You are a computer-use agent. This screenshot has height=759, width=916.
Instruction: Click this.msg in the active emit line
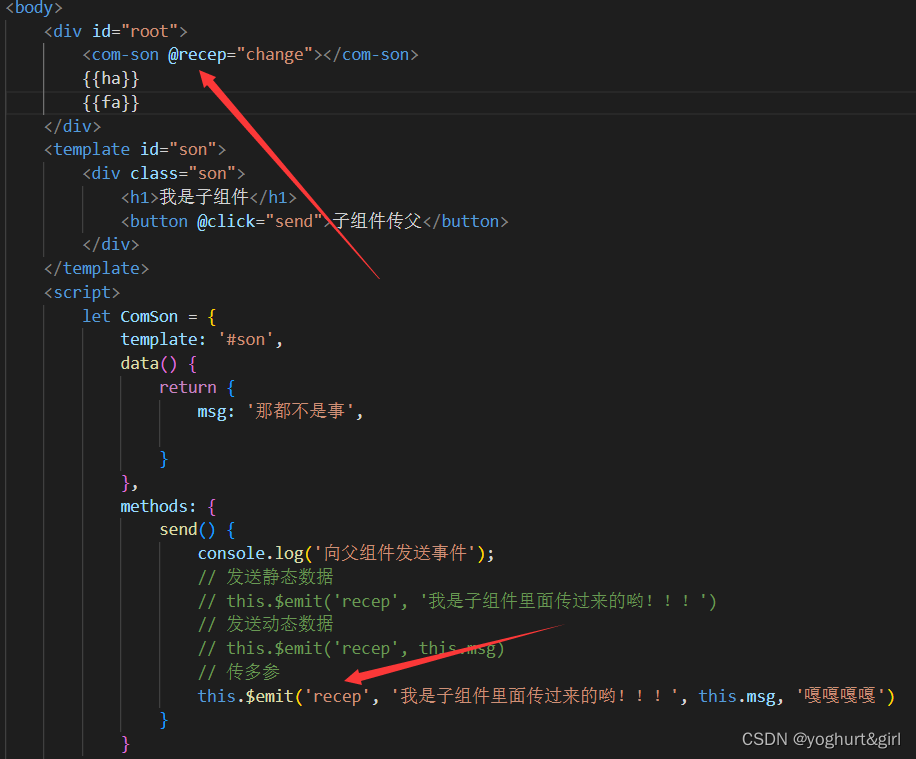[x=737, y=696]
